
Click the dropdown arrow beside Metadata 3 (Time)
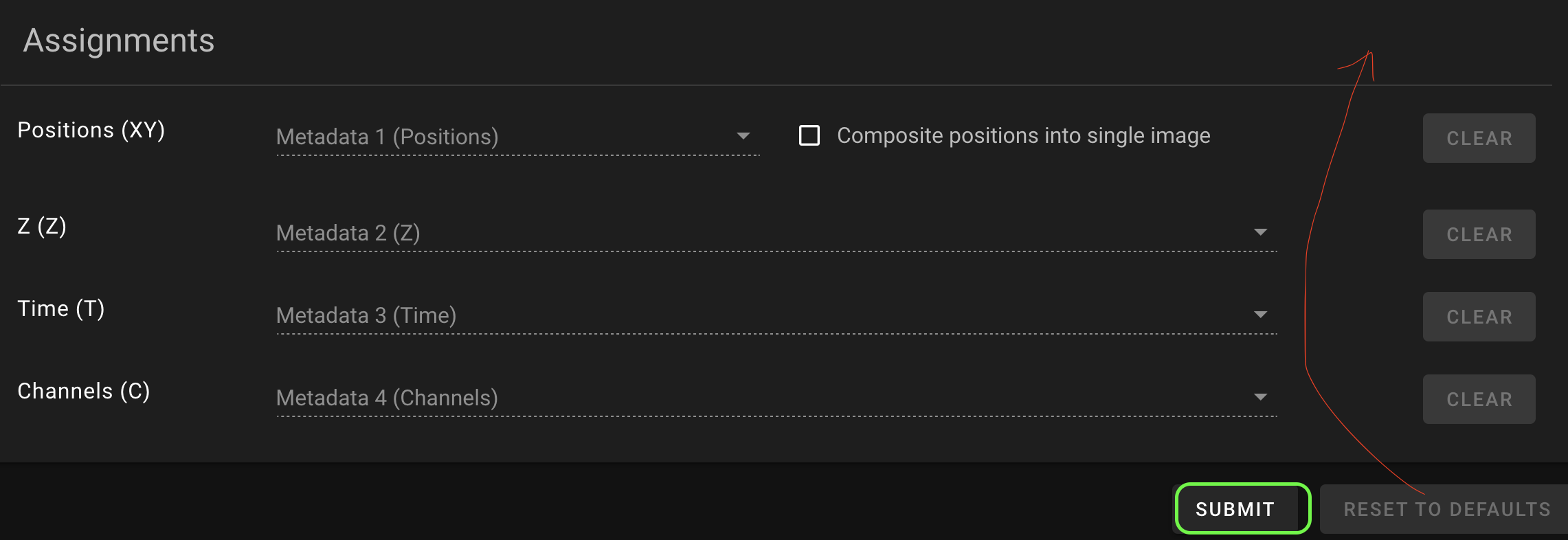pos(1262,314)
